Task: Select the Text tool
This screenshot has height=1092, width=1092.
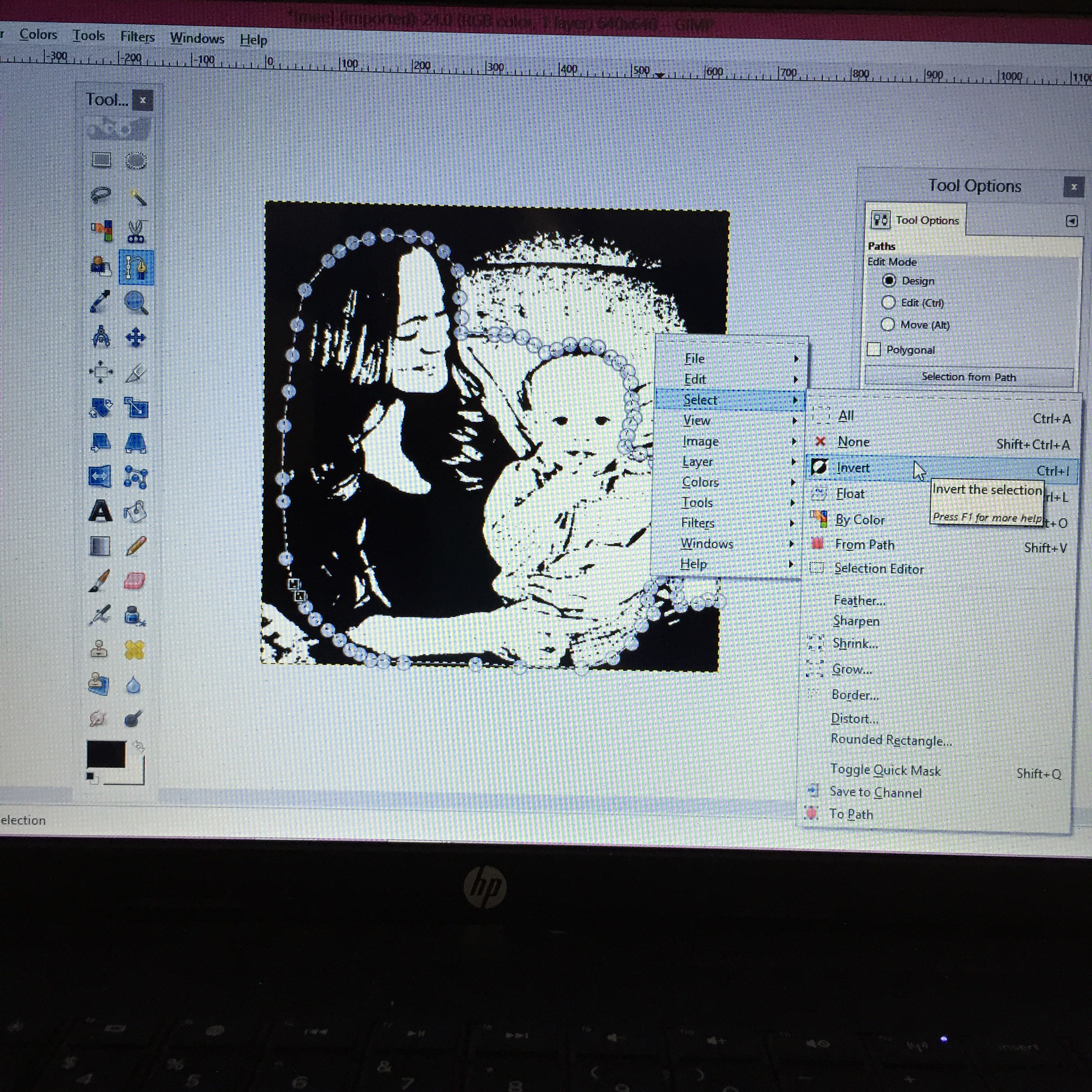Action: tap(101, 512)
